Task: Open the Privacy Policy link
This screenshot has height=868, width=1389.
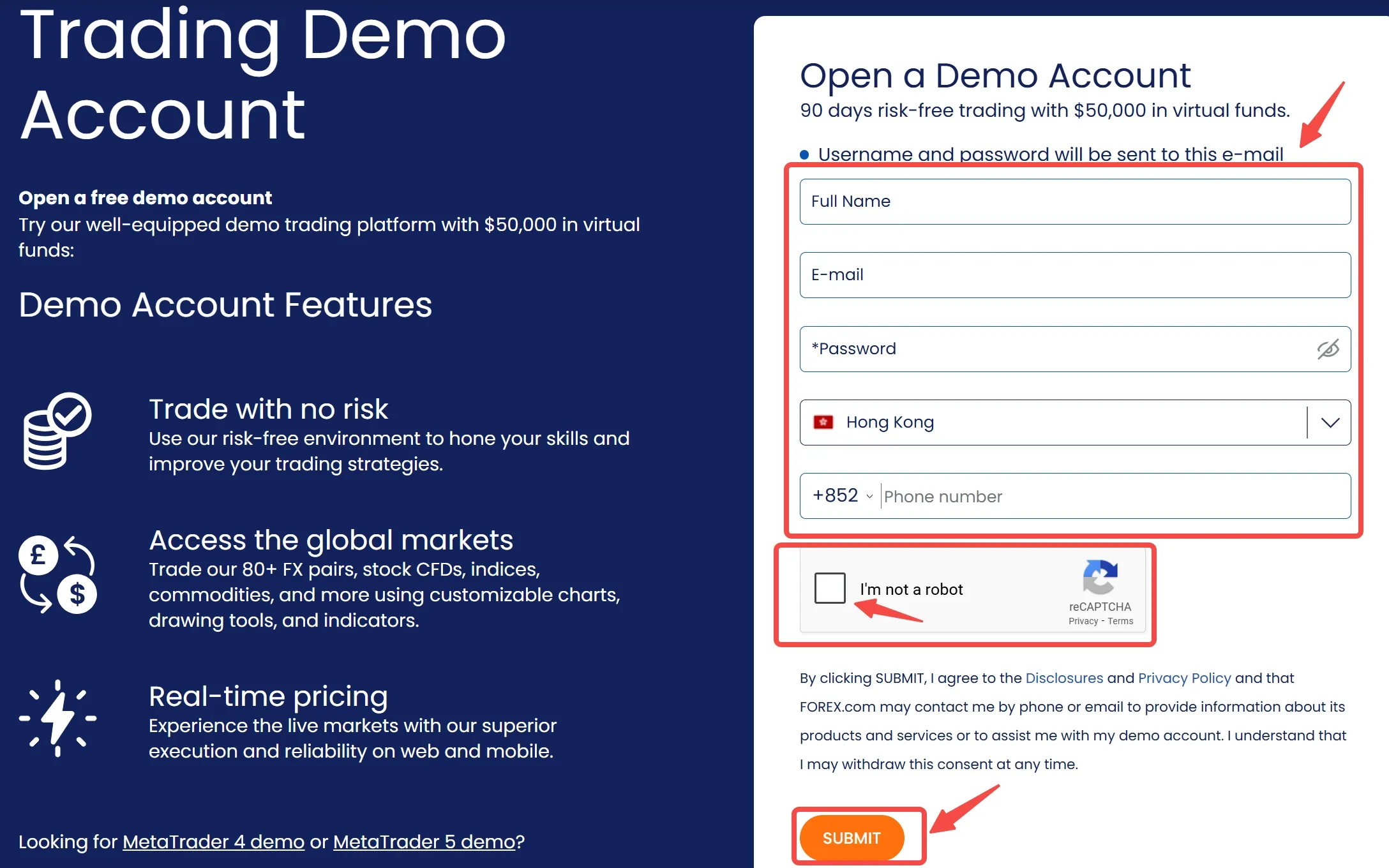Action: pyautogui.click(x=1184, y=678)
